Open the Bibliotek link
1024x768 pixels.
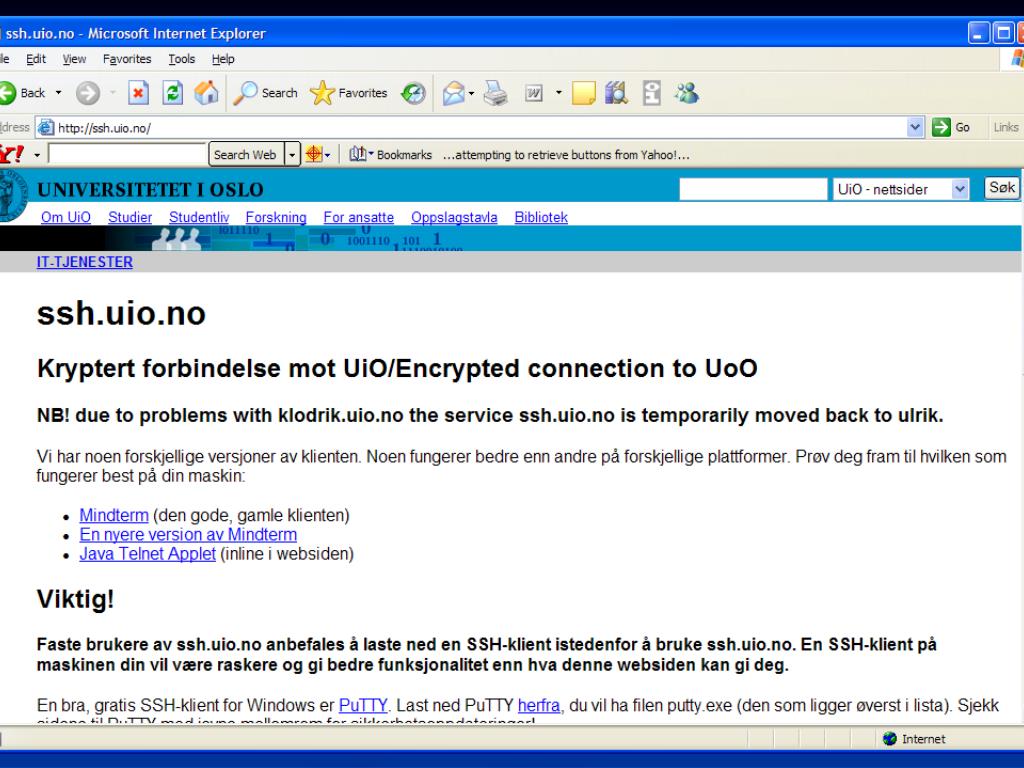541,217
